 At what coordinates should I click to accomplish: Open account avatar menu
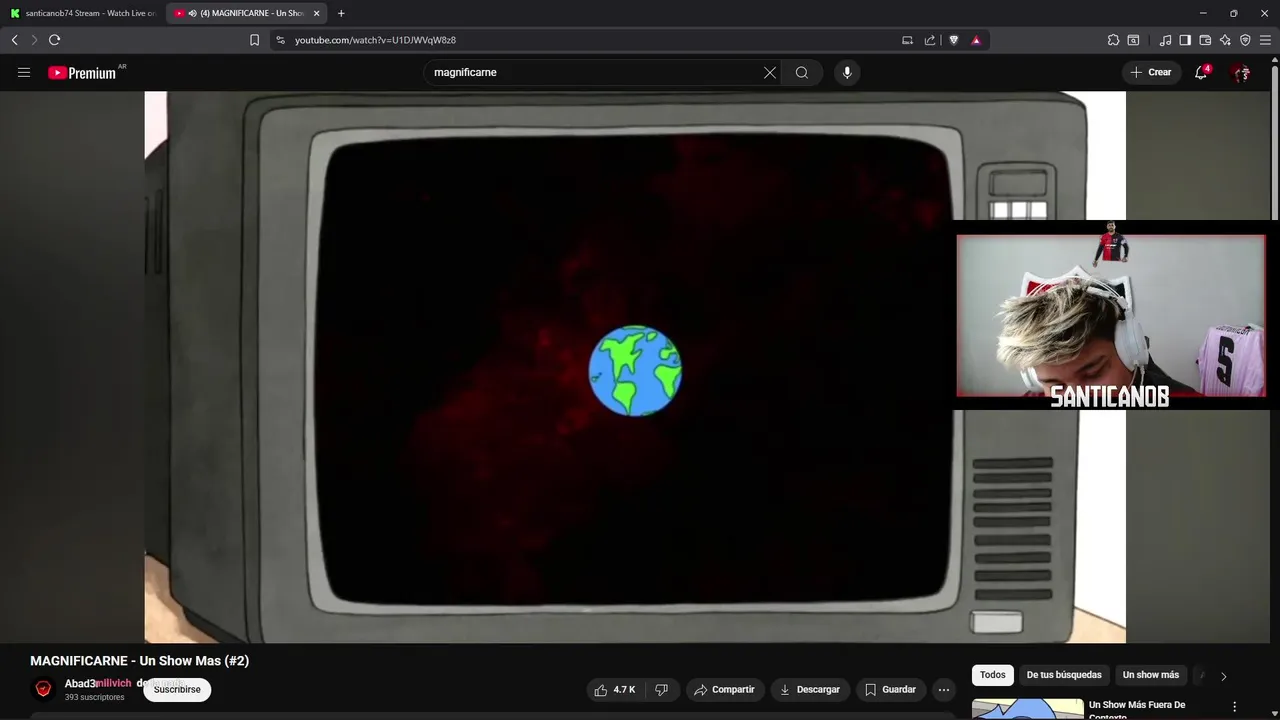click(x=1241, y=72)
